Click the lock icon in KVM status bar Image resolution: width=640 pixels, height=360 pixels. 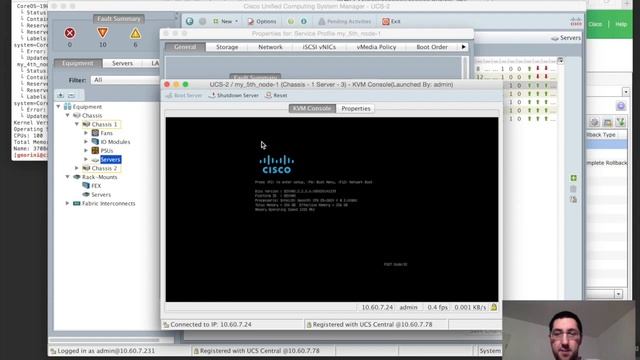pos(494,307)
